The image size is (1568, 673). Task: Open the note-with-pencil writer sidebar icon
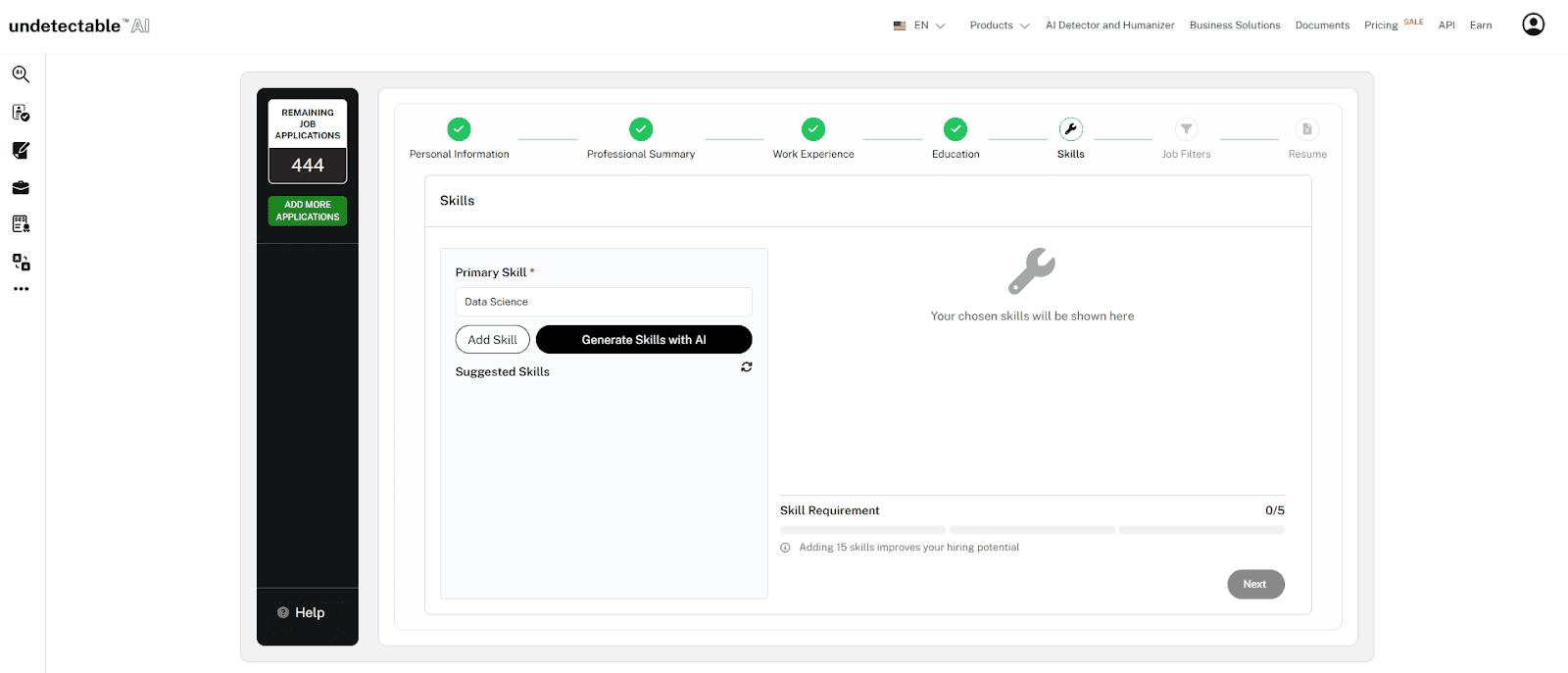click(x=21, y=150)
